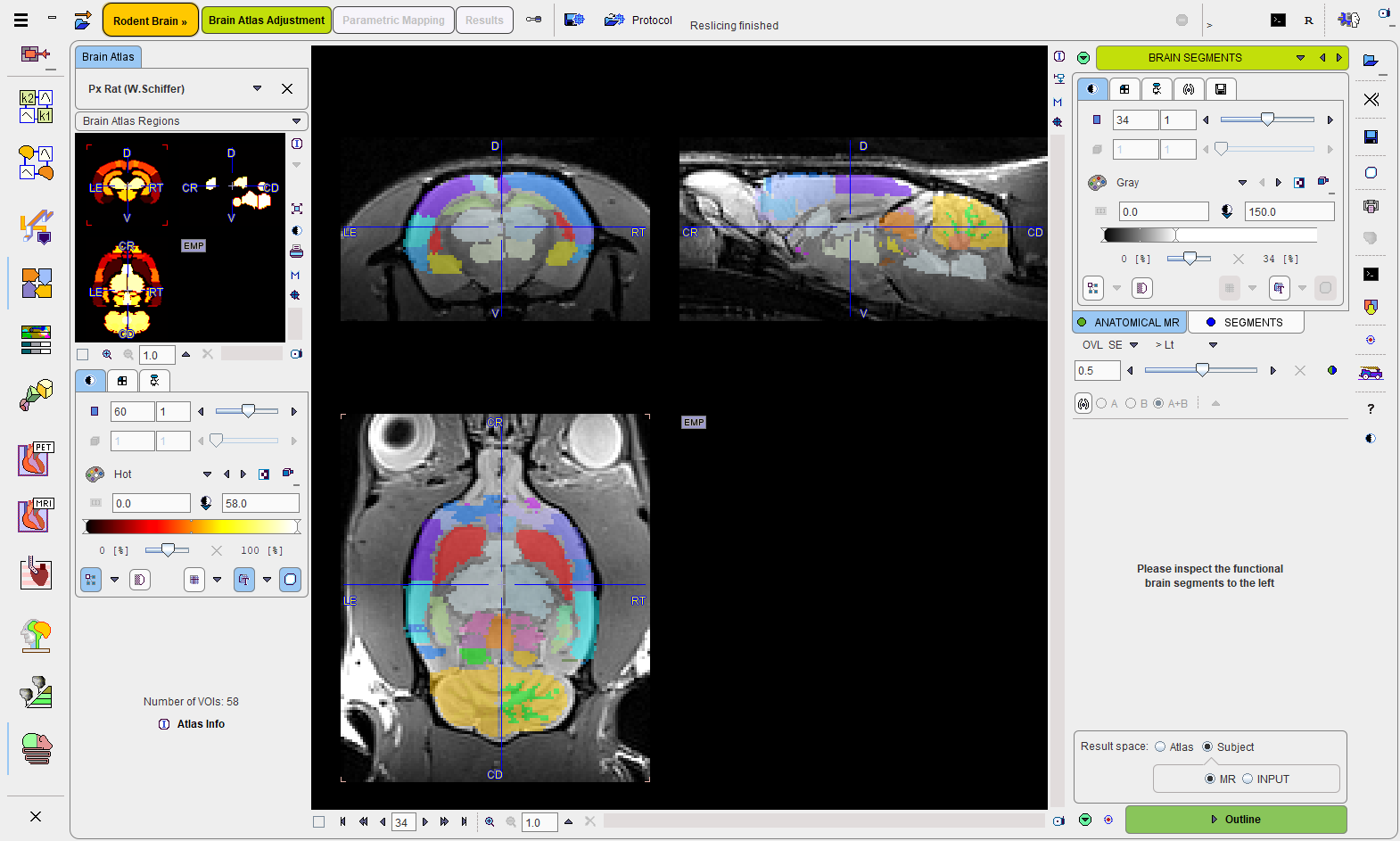The image size is (1400, 841).
Task: Open the save tab in the Brain Segments panel
Action: [1221, 88]
